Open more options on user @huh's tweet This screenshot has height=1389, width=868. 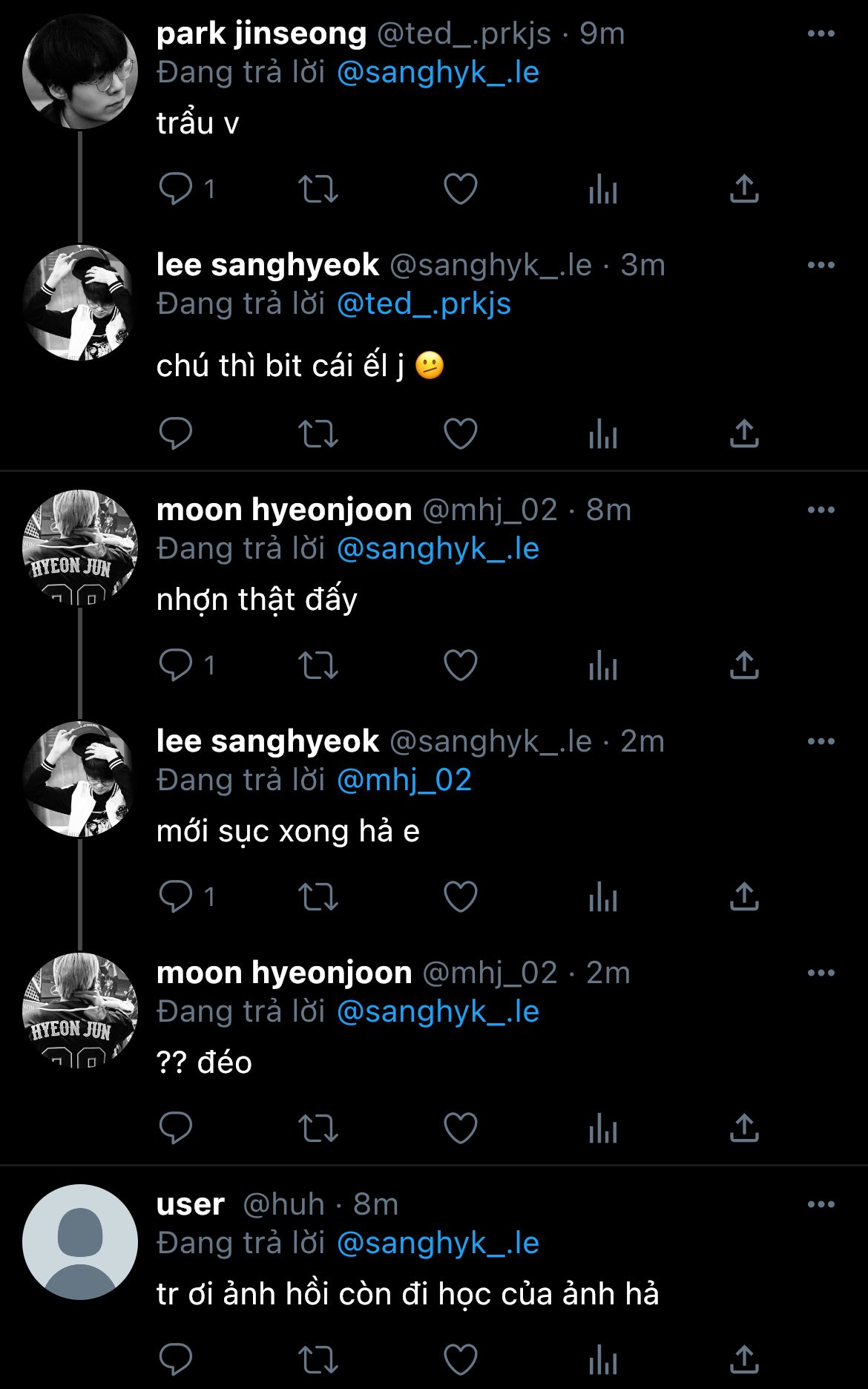821,1205
